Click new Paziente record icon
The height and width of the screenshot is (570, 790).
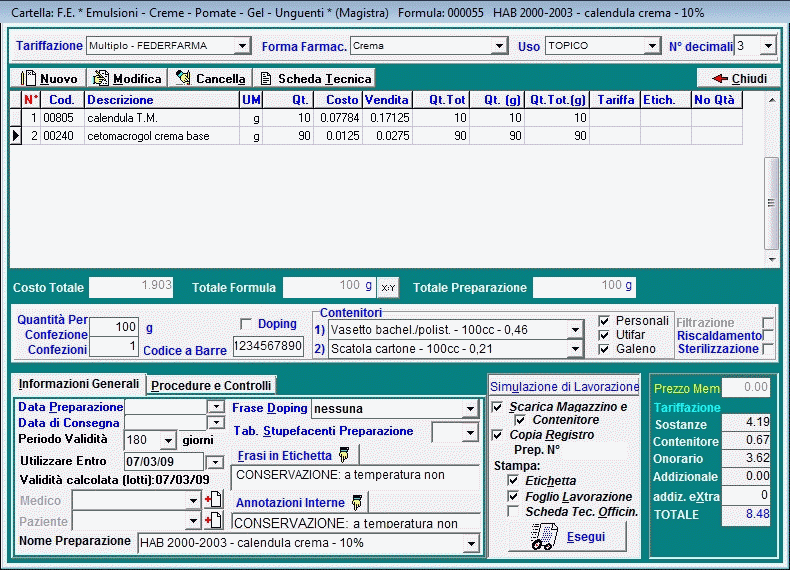tap(214, 520)
